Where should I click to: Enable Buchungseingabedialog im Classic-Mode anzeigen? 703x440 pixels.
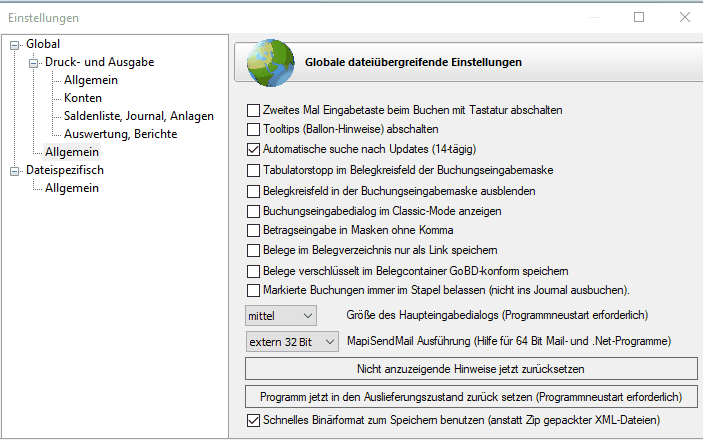[253, 211]
